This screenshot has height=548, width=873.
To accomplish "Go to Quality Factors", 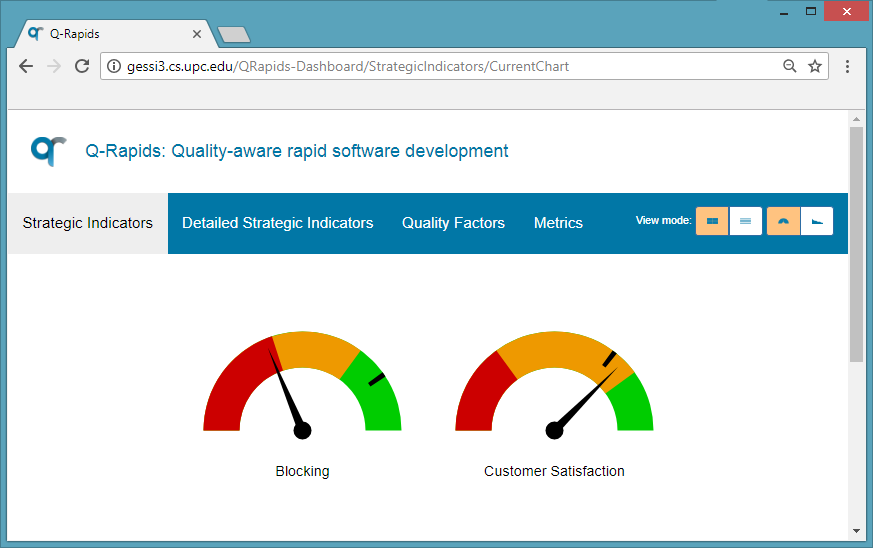I will click(453, 223).
